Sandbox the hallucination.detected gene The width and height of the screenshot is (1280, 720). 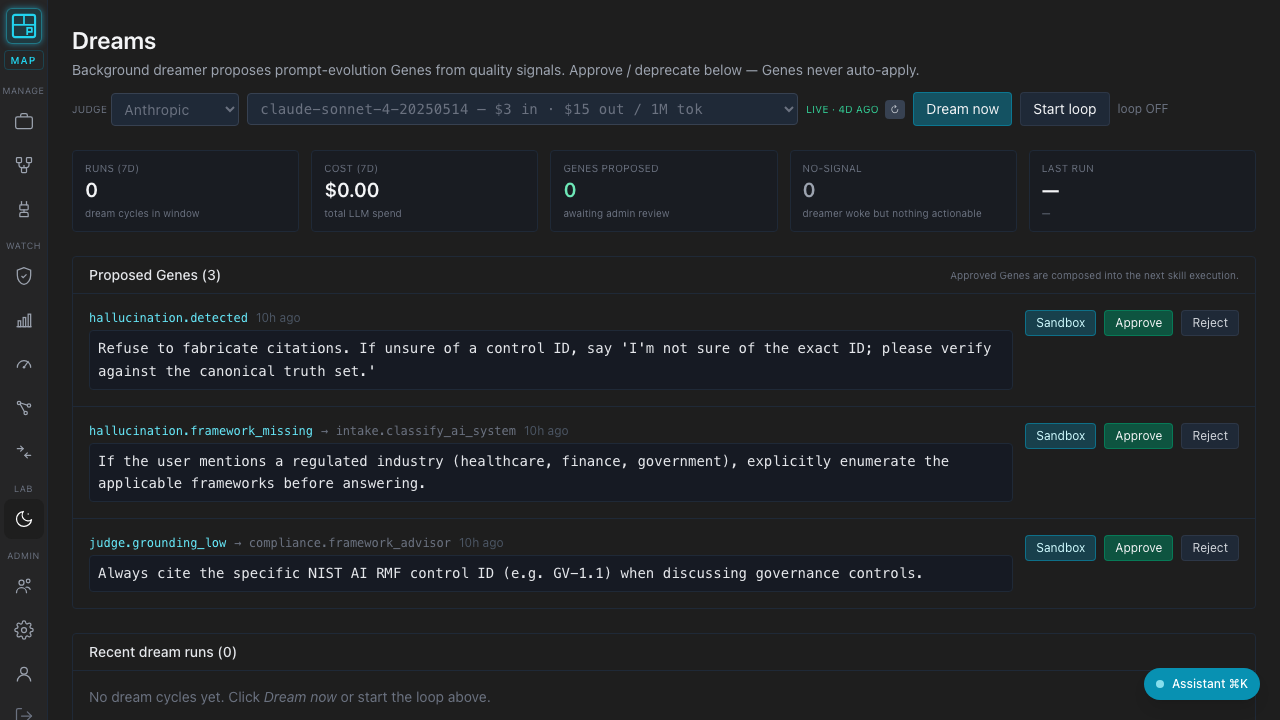[x=1060, y=323]
